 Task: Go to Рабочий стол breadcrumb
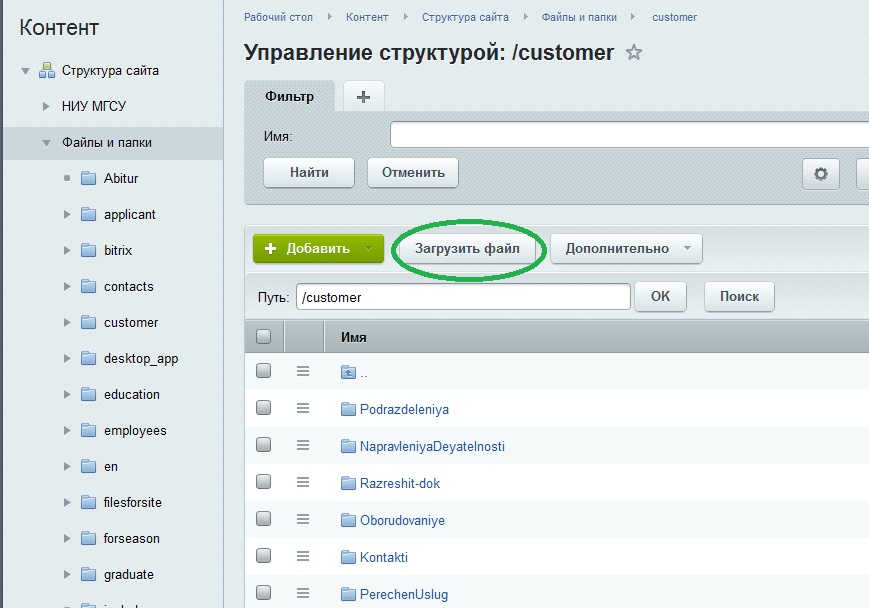coord(278,17)
